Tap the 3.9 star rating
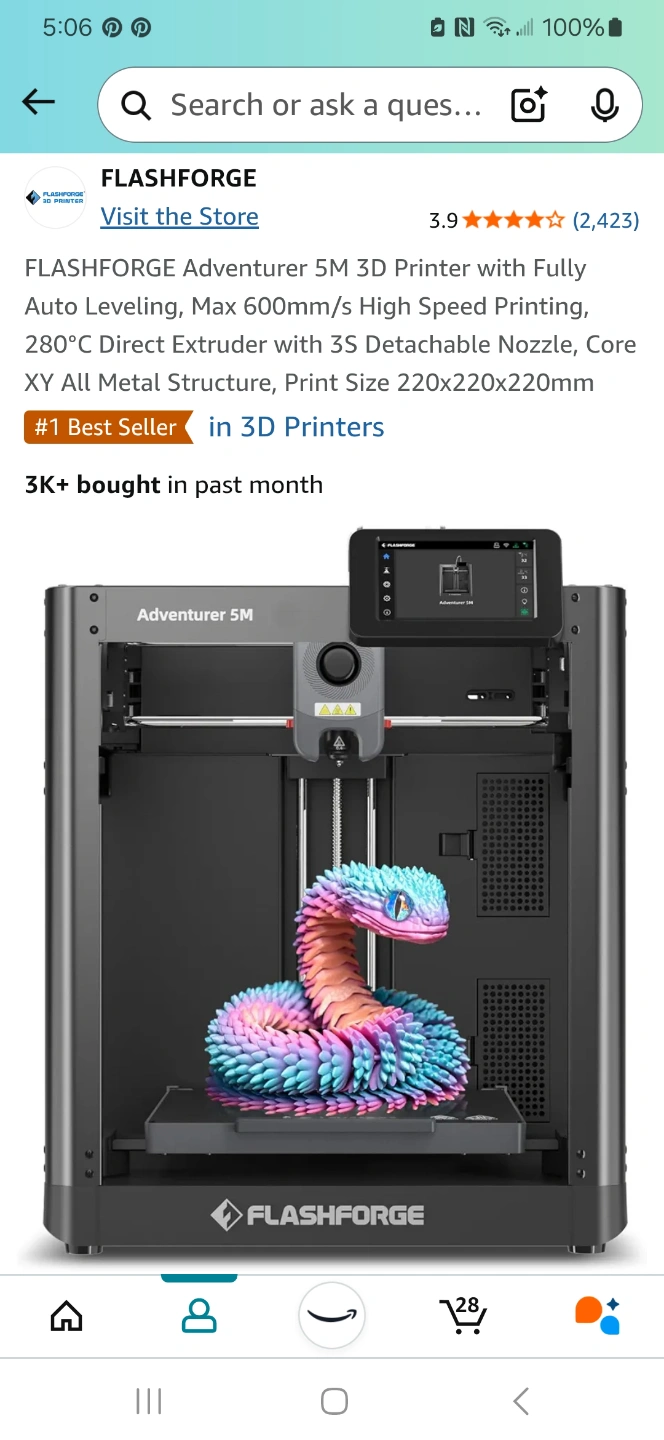The height and width of the screenshot is (1440, 664). (x=497, y=220)
